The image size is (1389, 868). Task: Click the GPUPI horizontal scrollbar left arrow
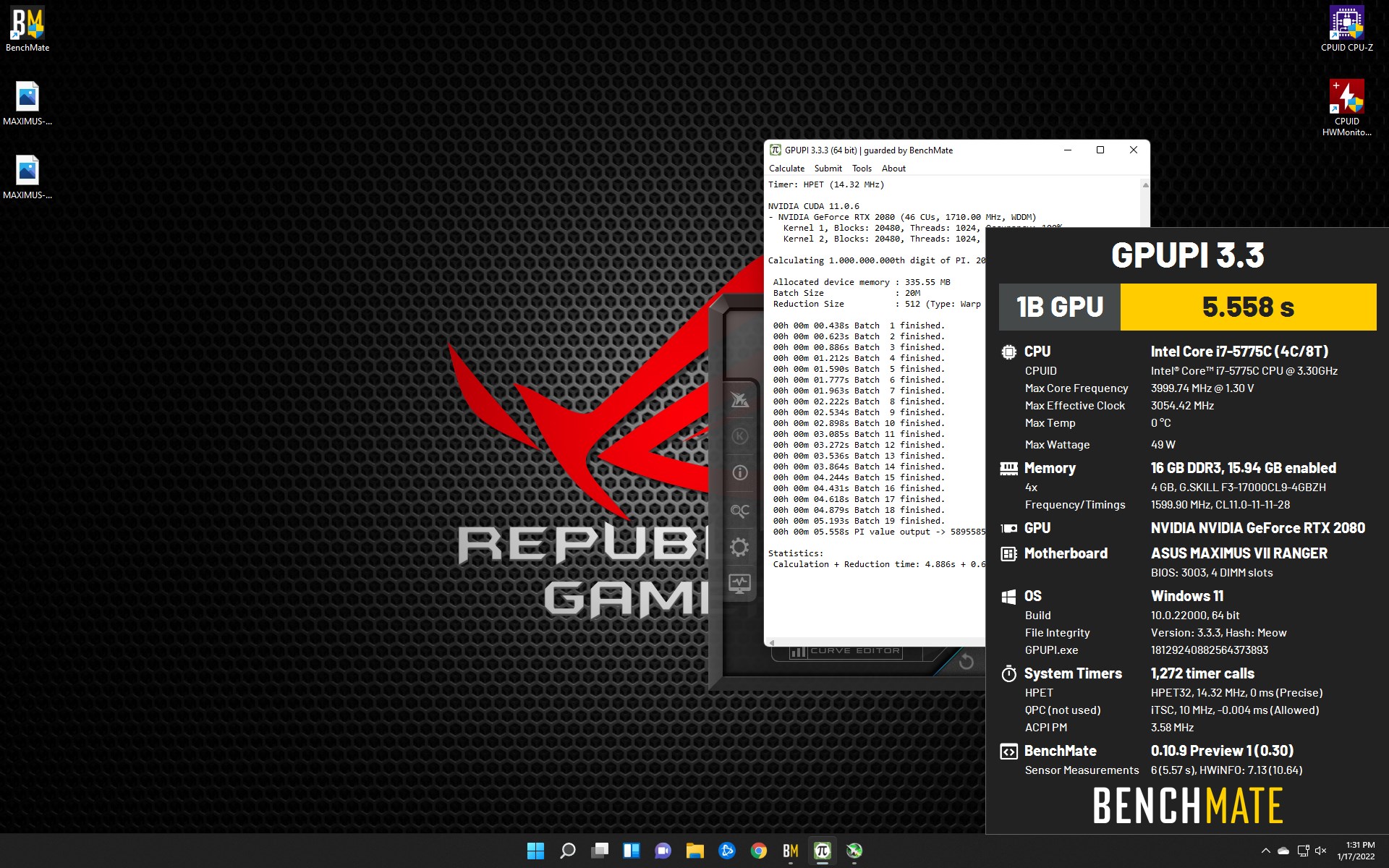point(772,642)
